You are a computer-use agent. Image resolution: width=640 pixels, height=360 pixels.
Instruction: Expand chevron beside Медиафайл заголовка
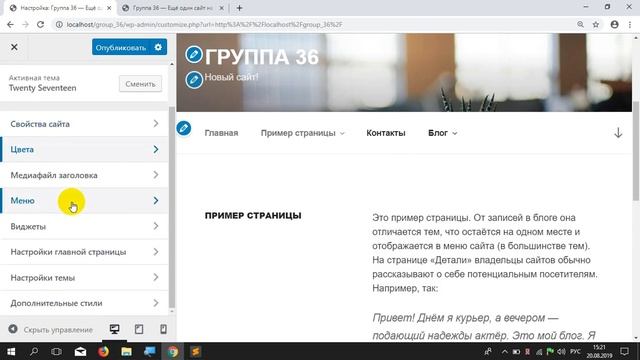tap(156, 175)
